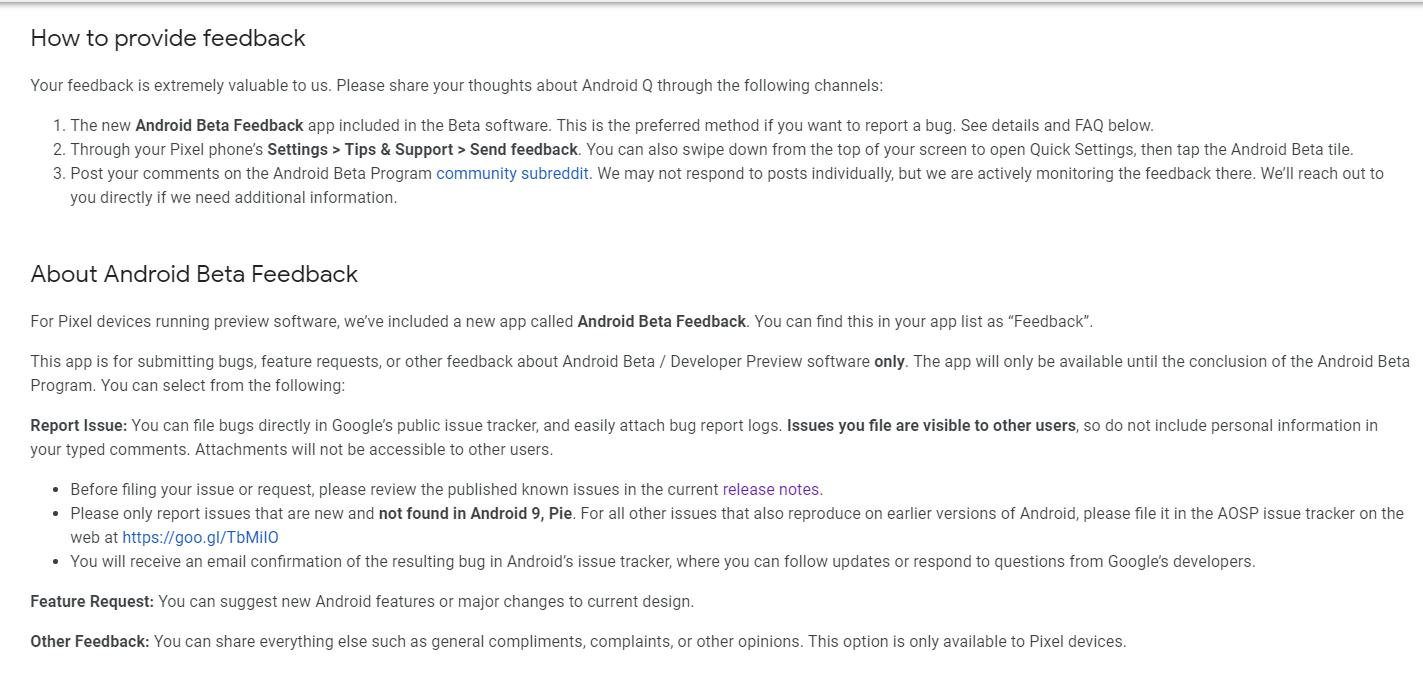
Task: Follow the https://goo.gl/TbMiIO link
Action: point(200,537)
